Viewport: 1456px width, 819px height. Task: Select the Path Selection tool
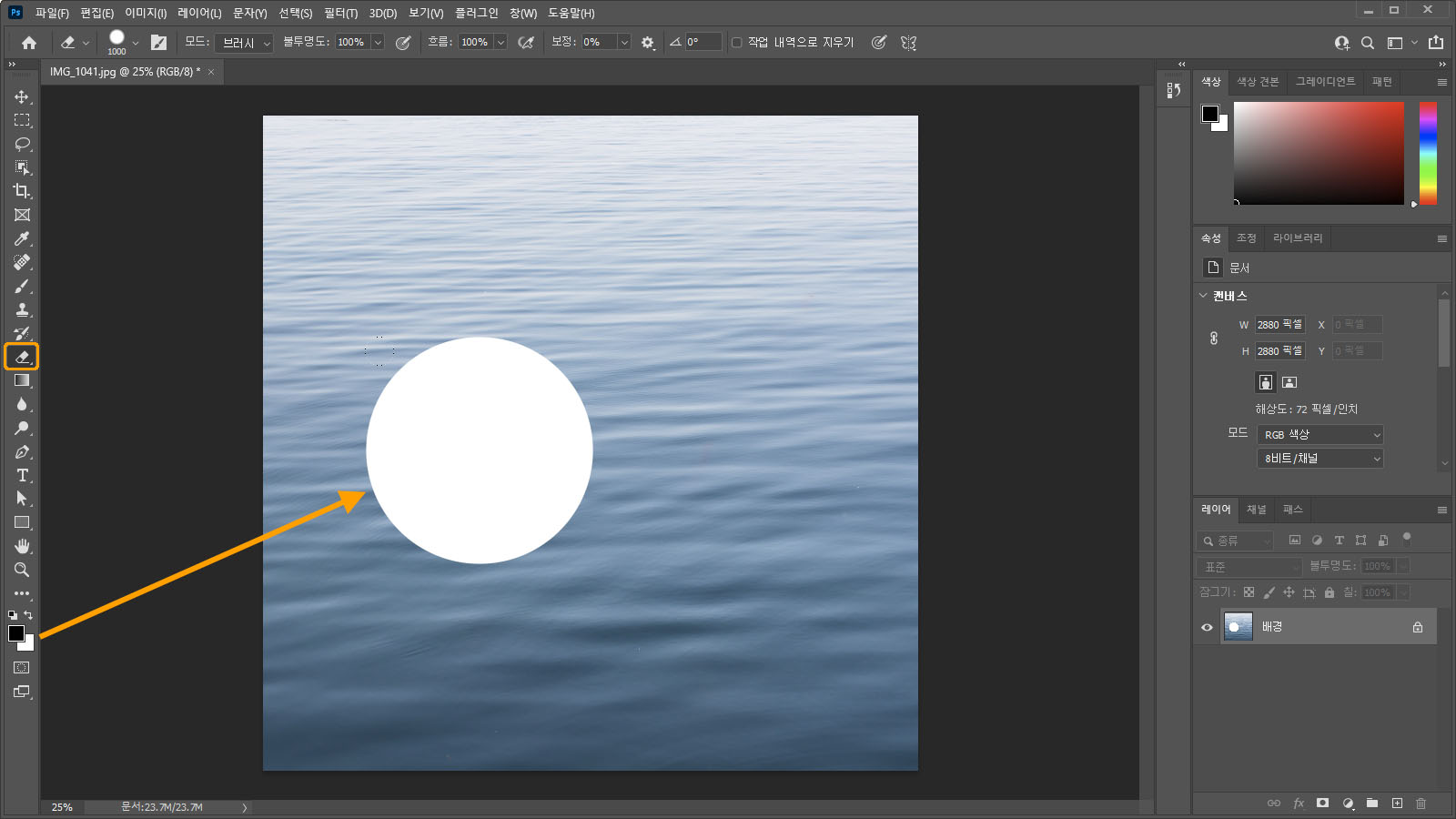pyautogui.click(x=22, y=499)
